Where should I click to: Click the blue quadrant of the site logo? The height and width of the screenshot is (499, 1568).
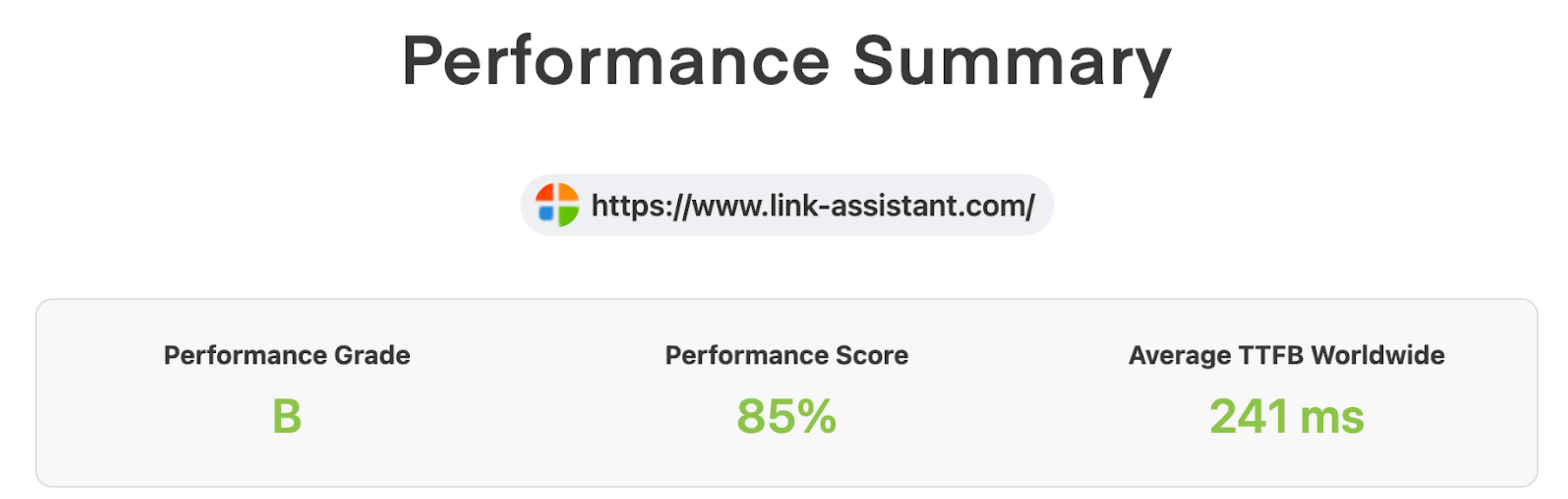546,214
